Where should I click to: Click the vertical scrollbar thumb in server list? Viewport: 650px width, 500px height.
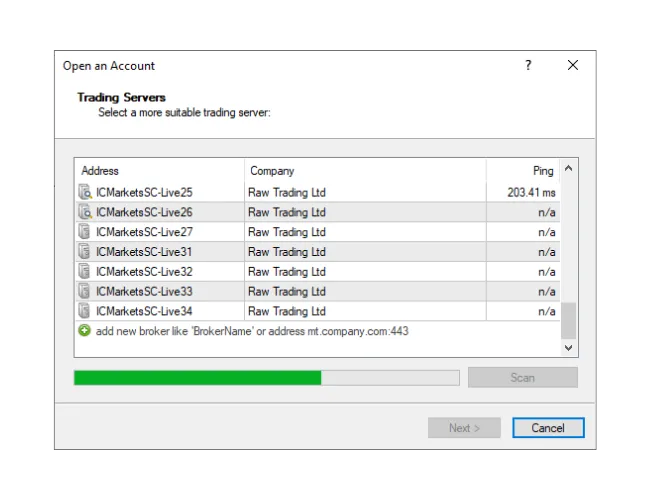point(568,320)
